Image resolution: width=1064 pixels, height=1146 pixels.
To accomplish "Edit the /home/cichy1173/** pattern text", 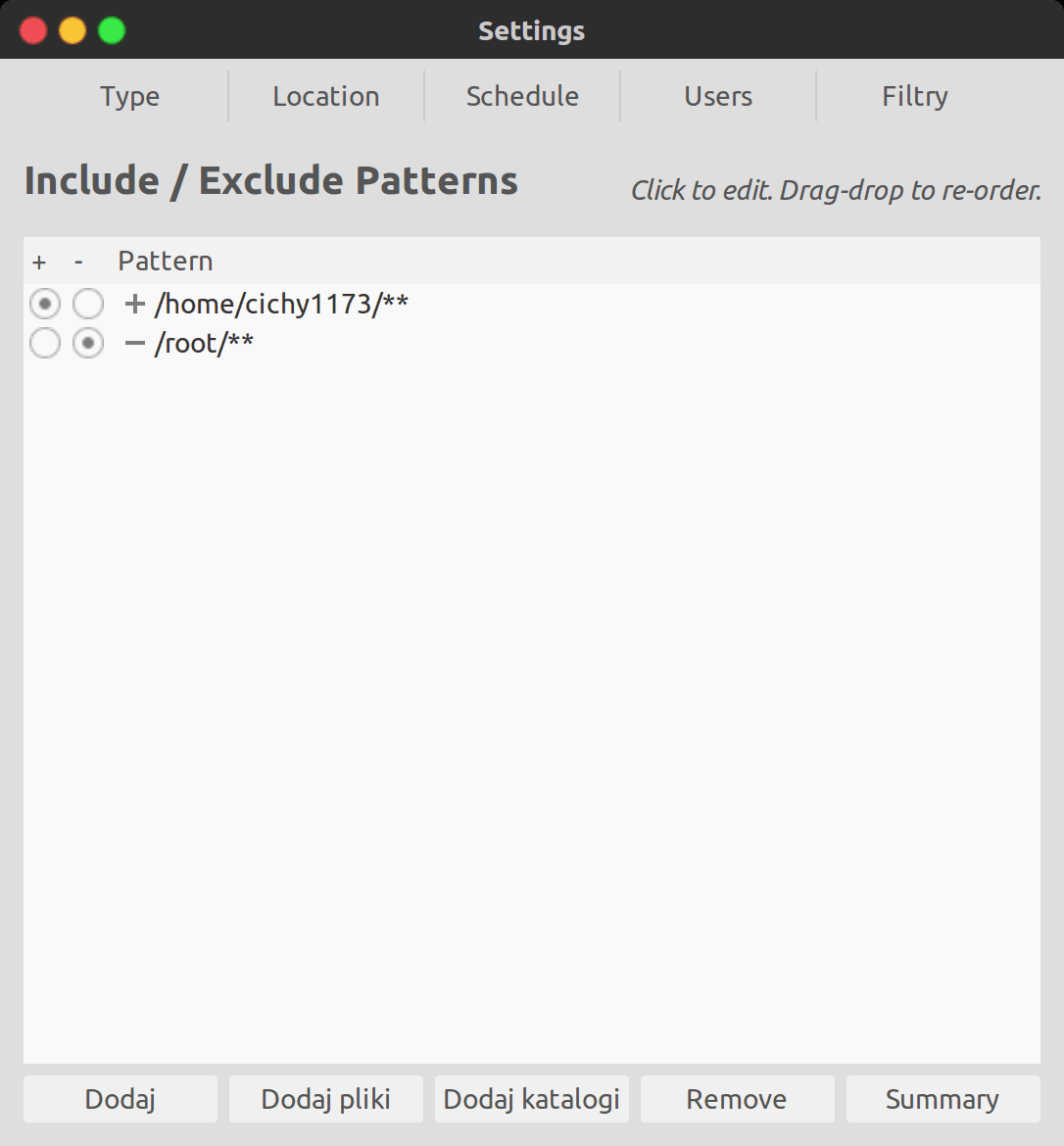I will click(x=281, y=304).
